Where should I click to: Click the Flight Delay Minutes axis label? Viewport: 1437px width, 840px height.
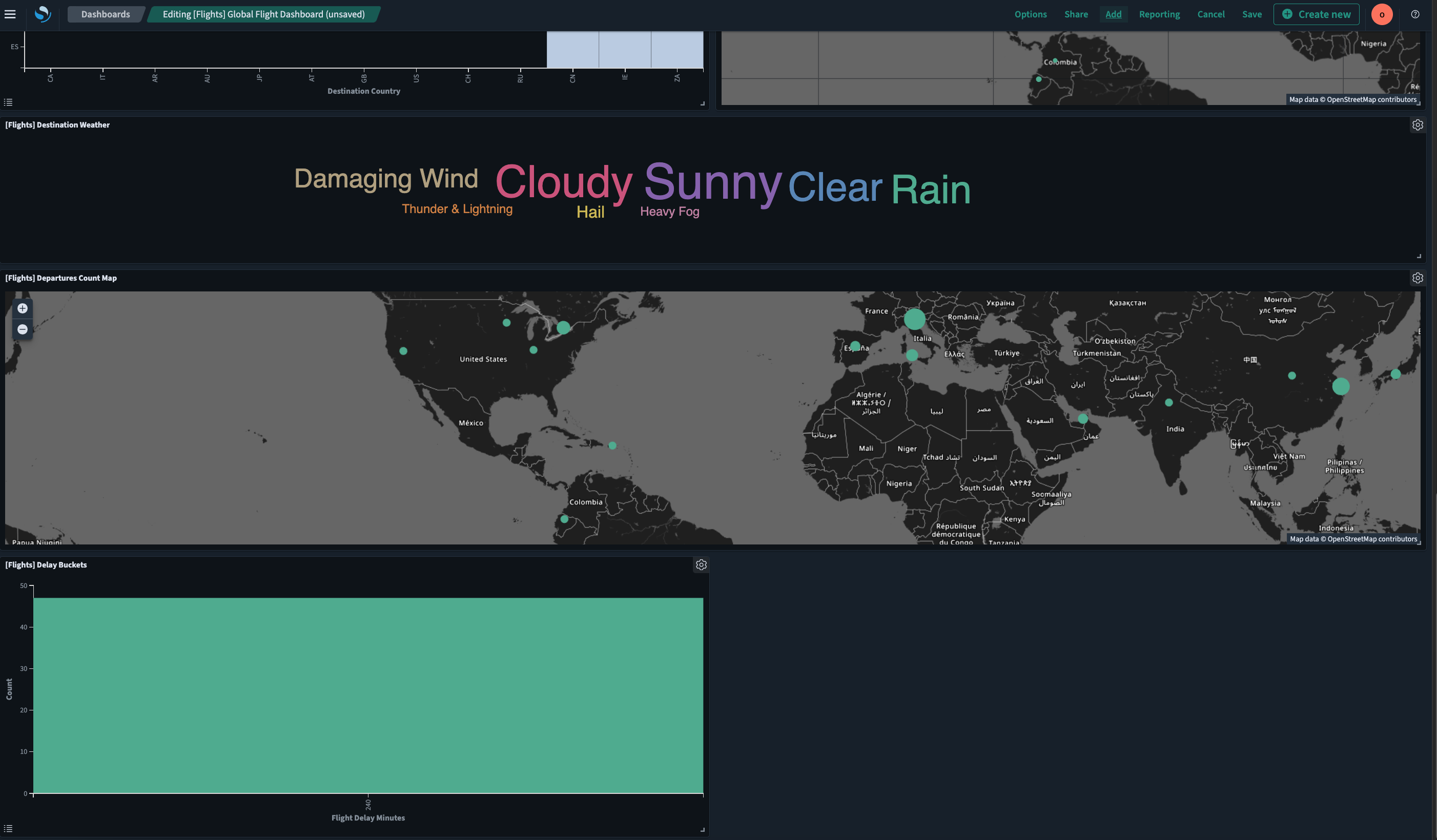tap(368, 818)
